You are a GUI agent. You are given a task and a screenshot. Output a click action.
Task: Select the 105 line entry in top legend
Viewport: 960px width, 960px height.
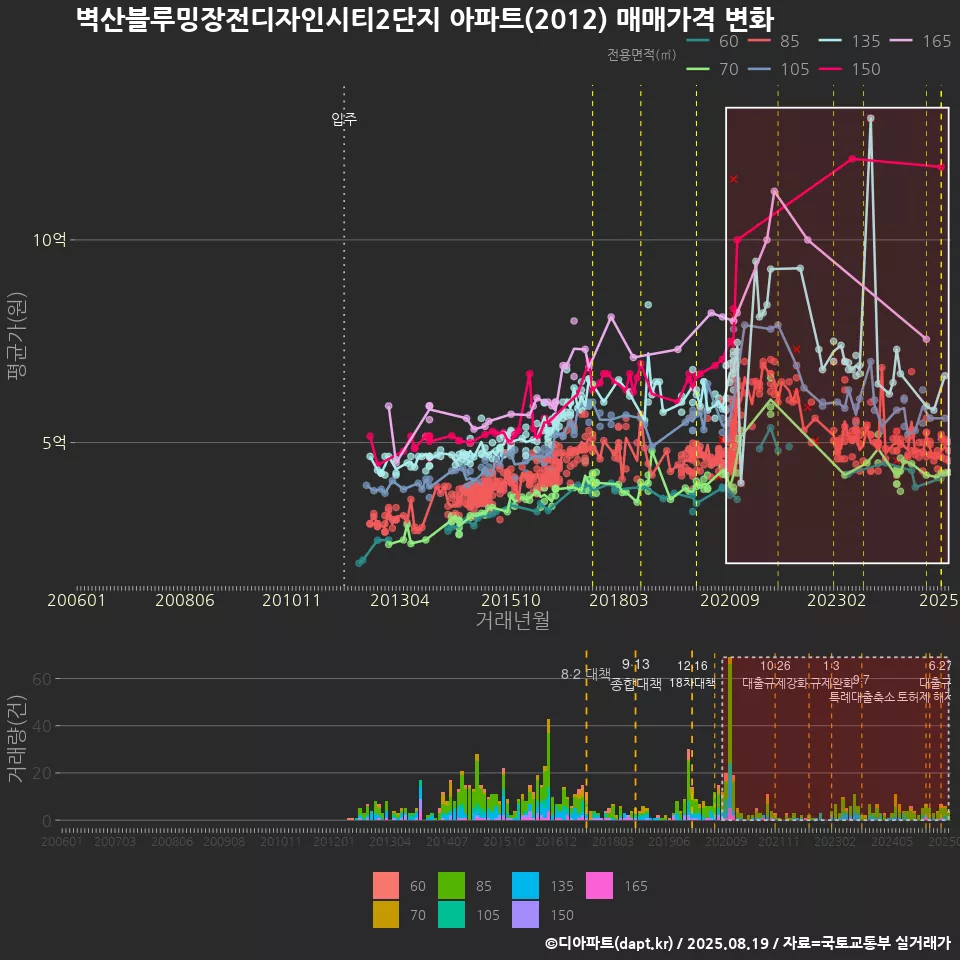tap(779, 69)
